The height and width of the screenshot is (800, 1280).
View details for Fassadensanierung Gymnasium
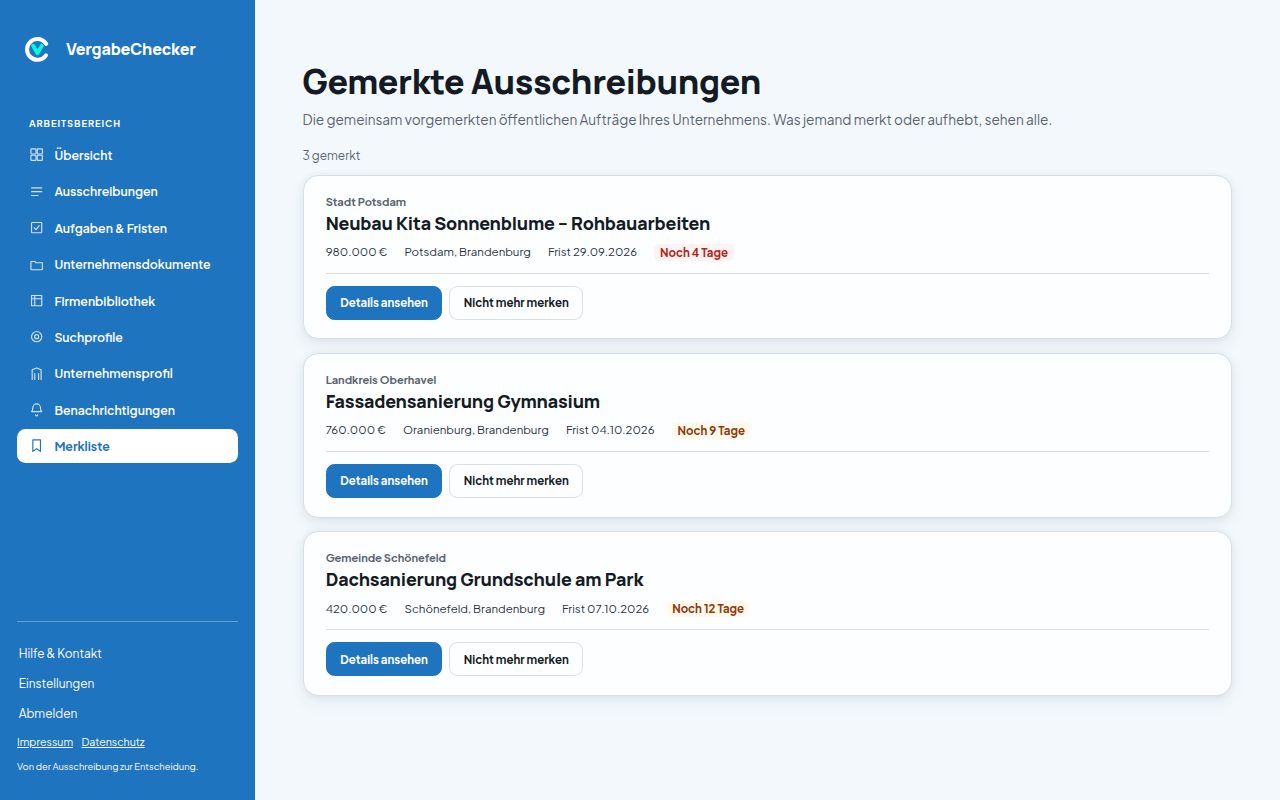point(384,481)
